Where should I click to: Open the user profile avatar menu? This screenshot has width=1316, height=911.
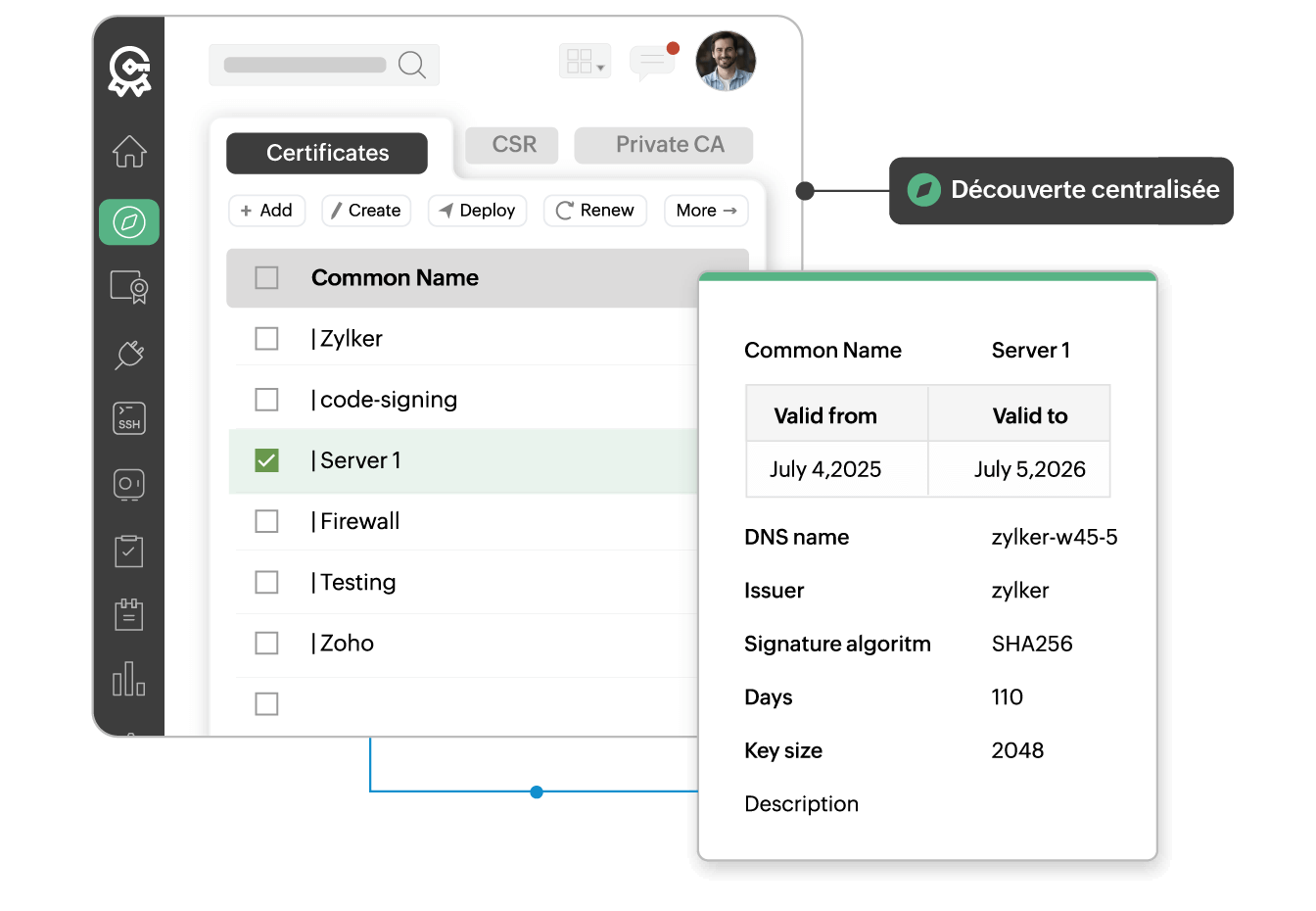click(x=726, y=61)
